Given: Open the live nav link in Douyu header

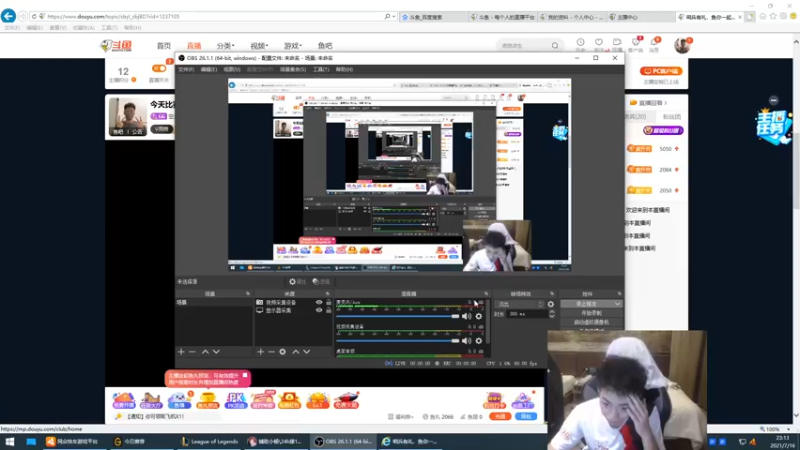Looking at the screenshot, I should tap(194, 46).
